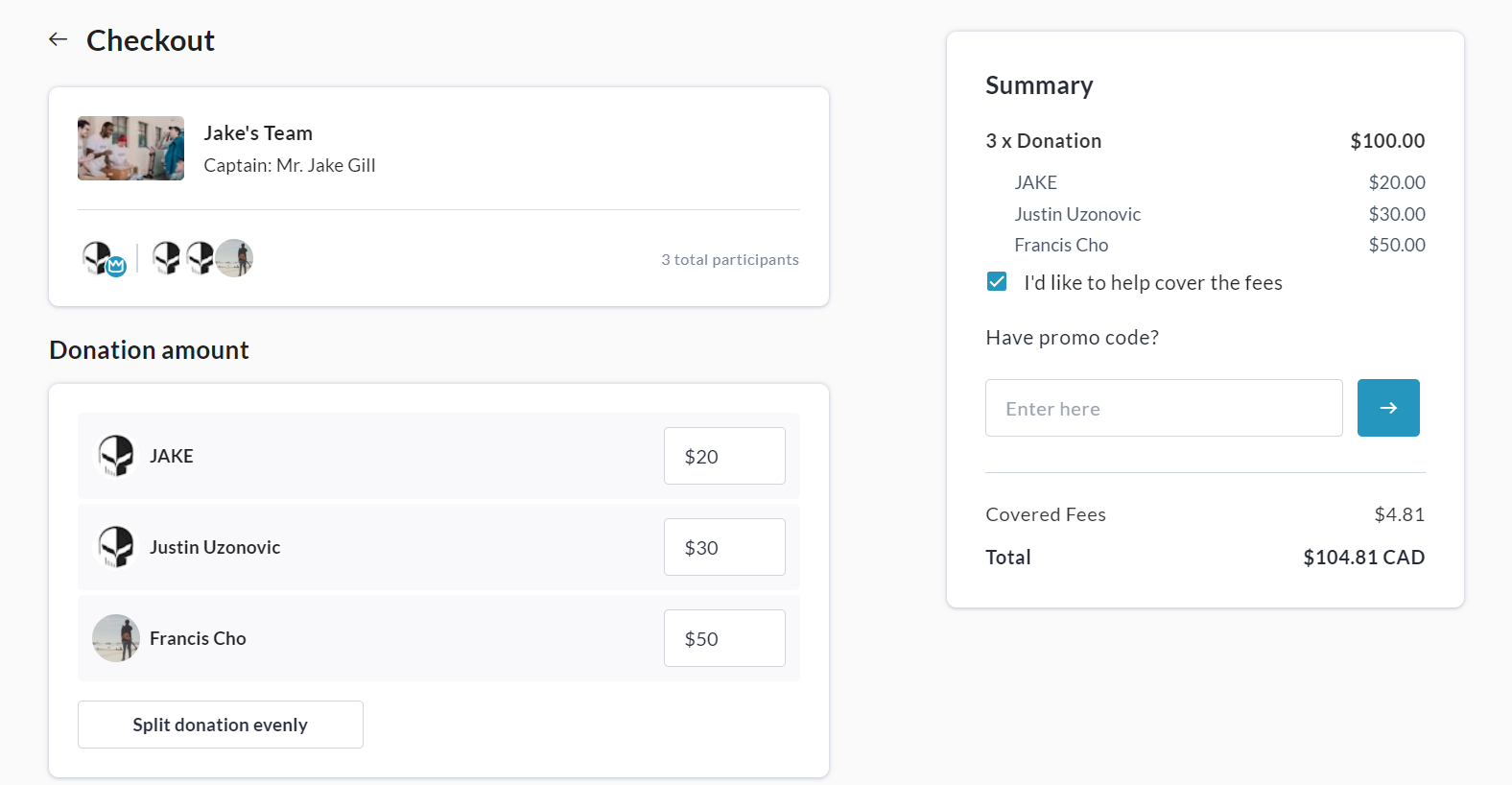The height and width of the screenshot is (785, 1512).
Task: Click Justin Uzonovic's skull avatar icon
Action: tap(116, 547)
